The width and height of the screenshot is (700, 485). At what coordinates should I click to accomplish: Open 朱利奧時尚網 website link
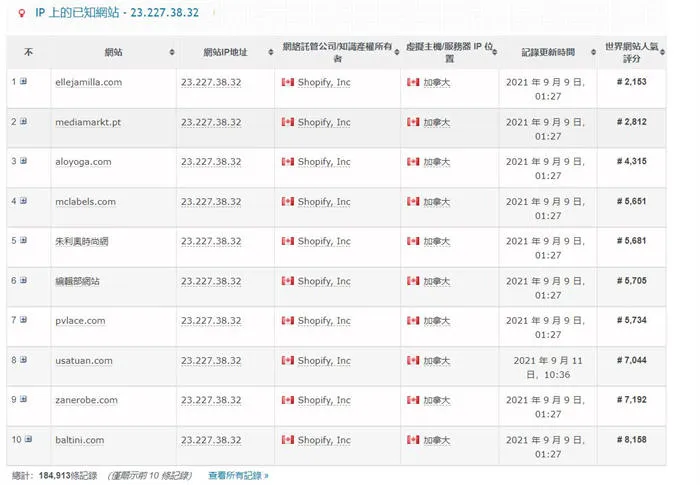tap(82, 241)
